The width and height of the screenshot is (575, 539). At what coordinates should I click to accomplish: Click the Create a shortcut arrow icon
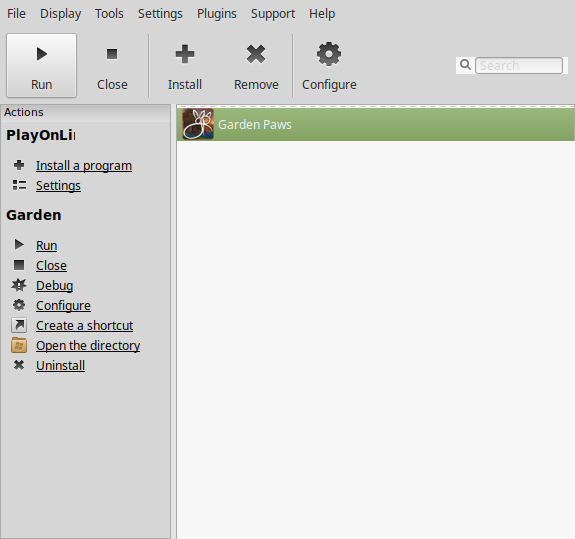[19, 325]
